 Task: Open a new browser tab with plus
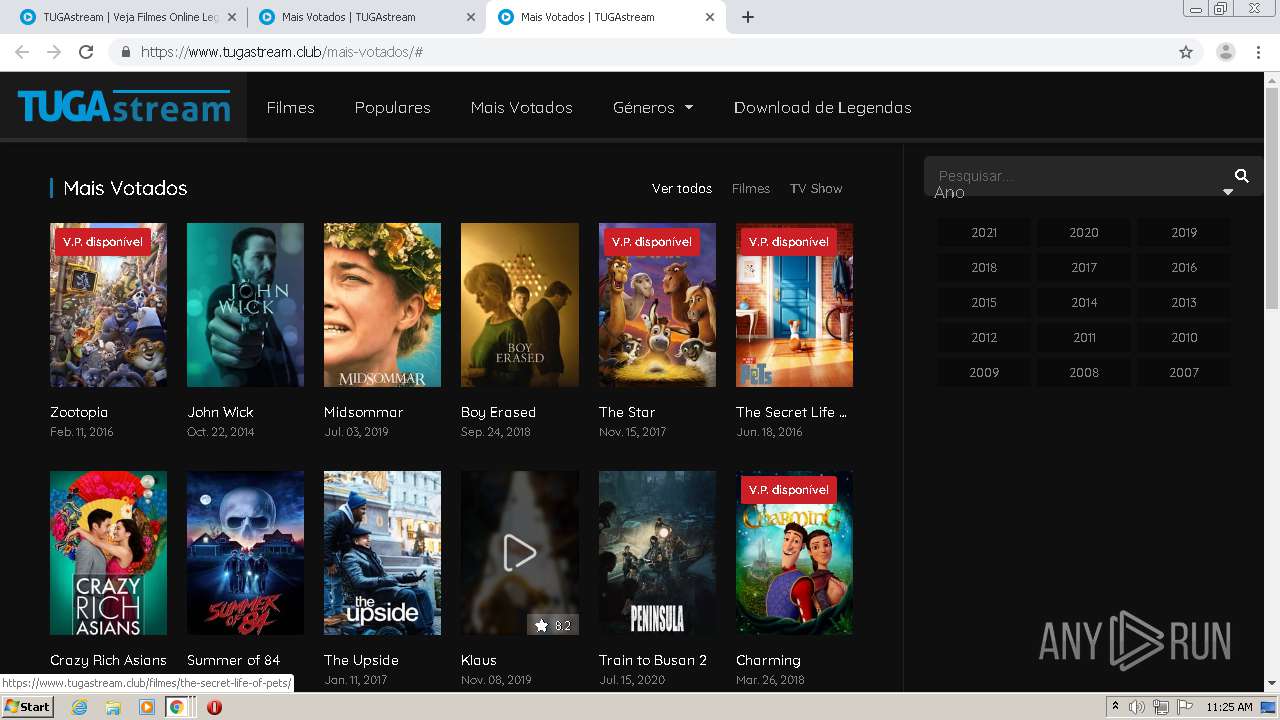tap(747, 17)
